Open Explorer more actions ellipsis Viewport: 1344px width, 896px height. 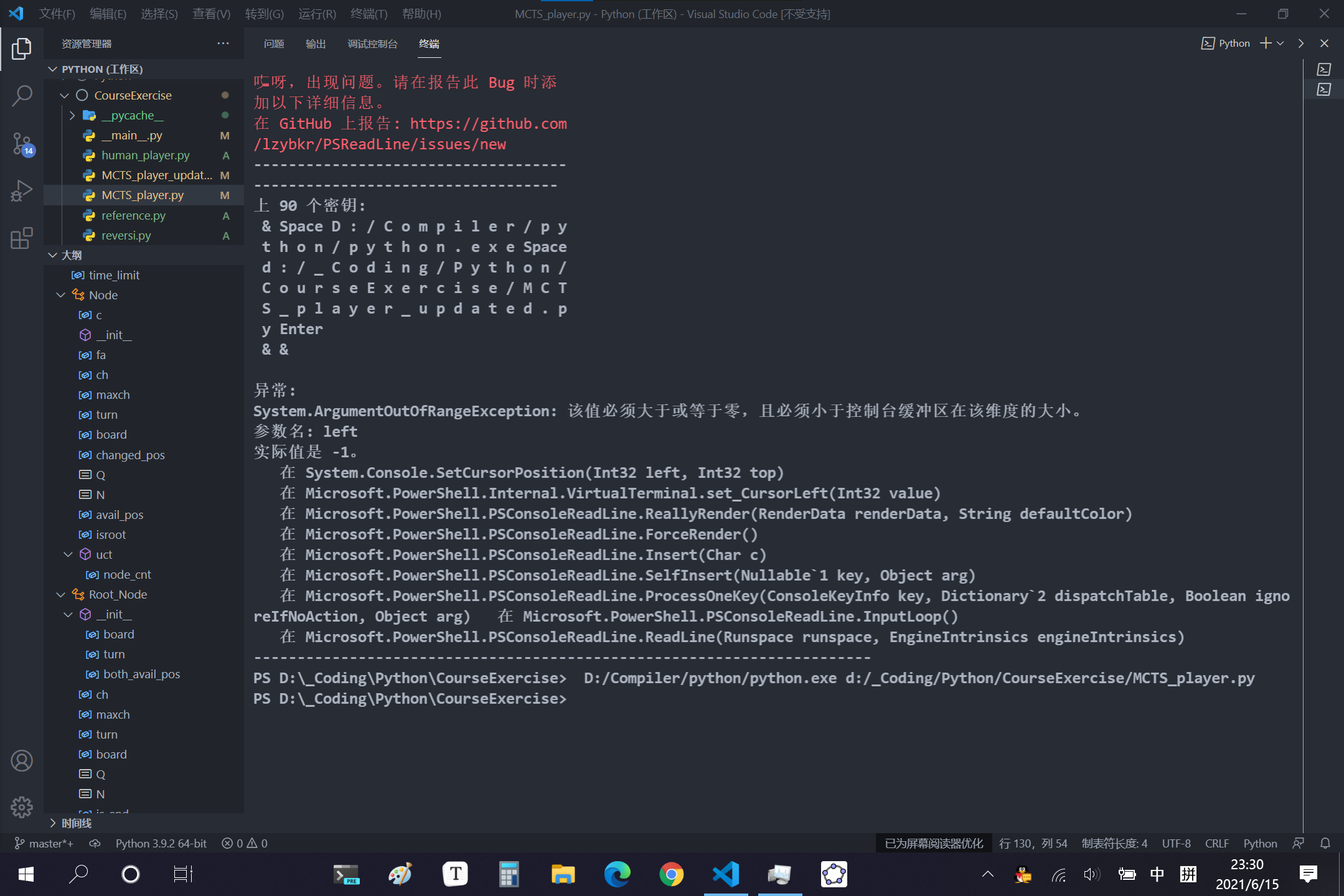pos(223,43)
